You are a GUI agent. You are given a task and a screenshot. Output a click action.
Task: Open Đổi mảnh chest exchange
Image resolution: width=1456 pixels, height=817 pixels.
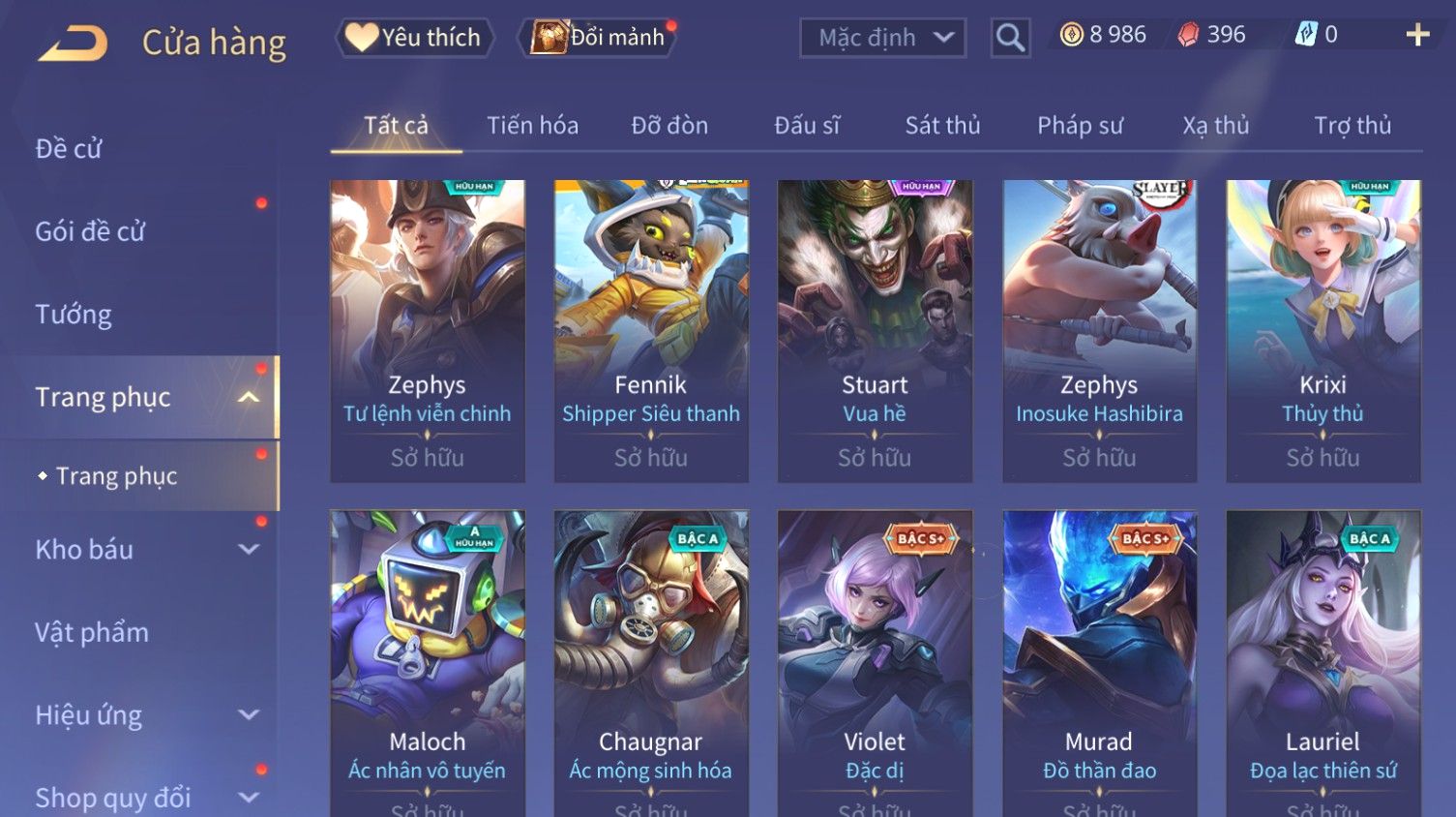pos(597,38)
